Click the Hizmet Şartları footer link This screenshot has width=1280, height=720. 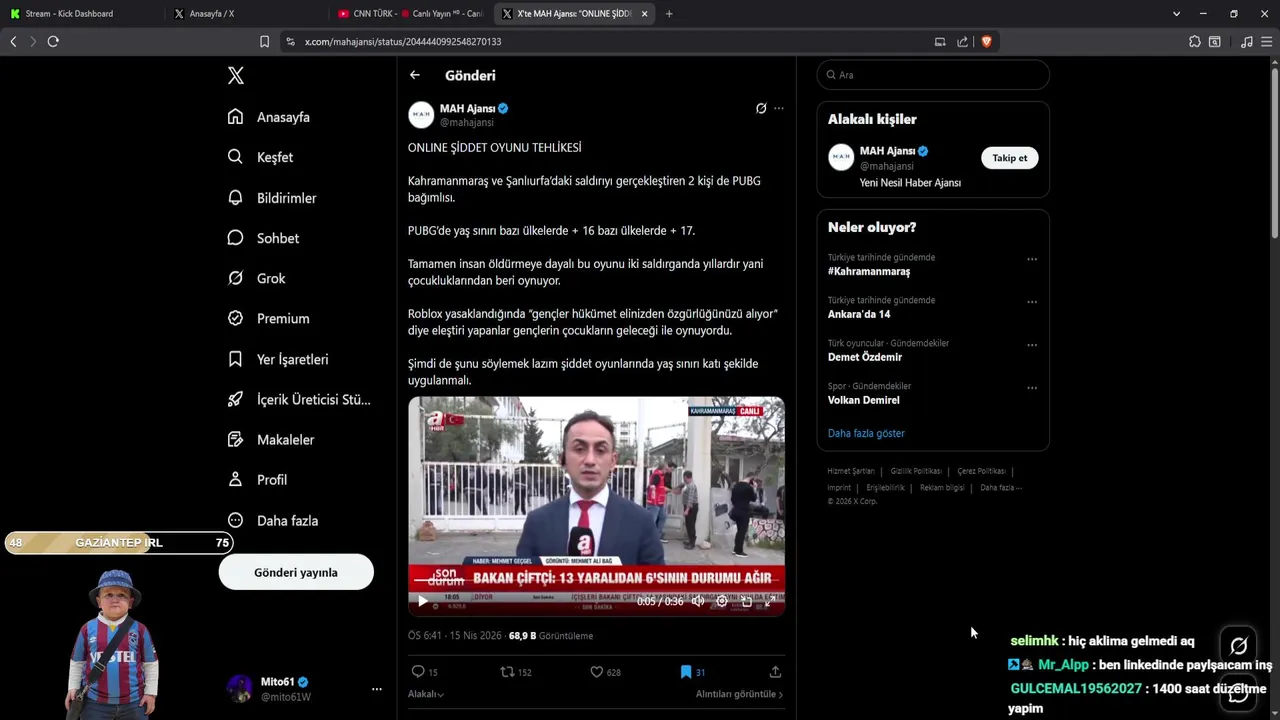coord(850,471)
